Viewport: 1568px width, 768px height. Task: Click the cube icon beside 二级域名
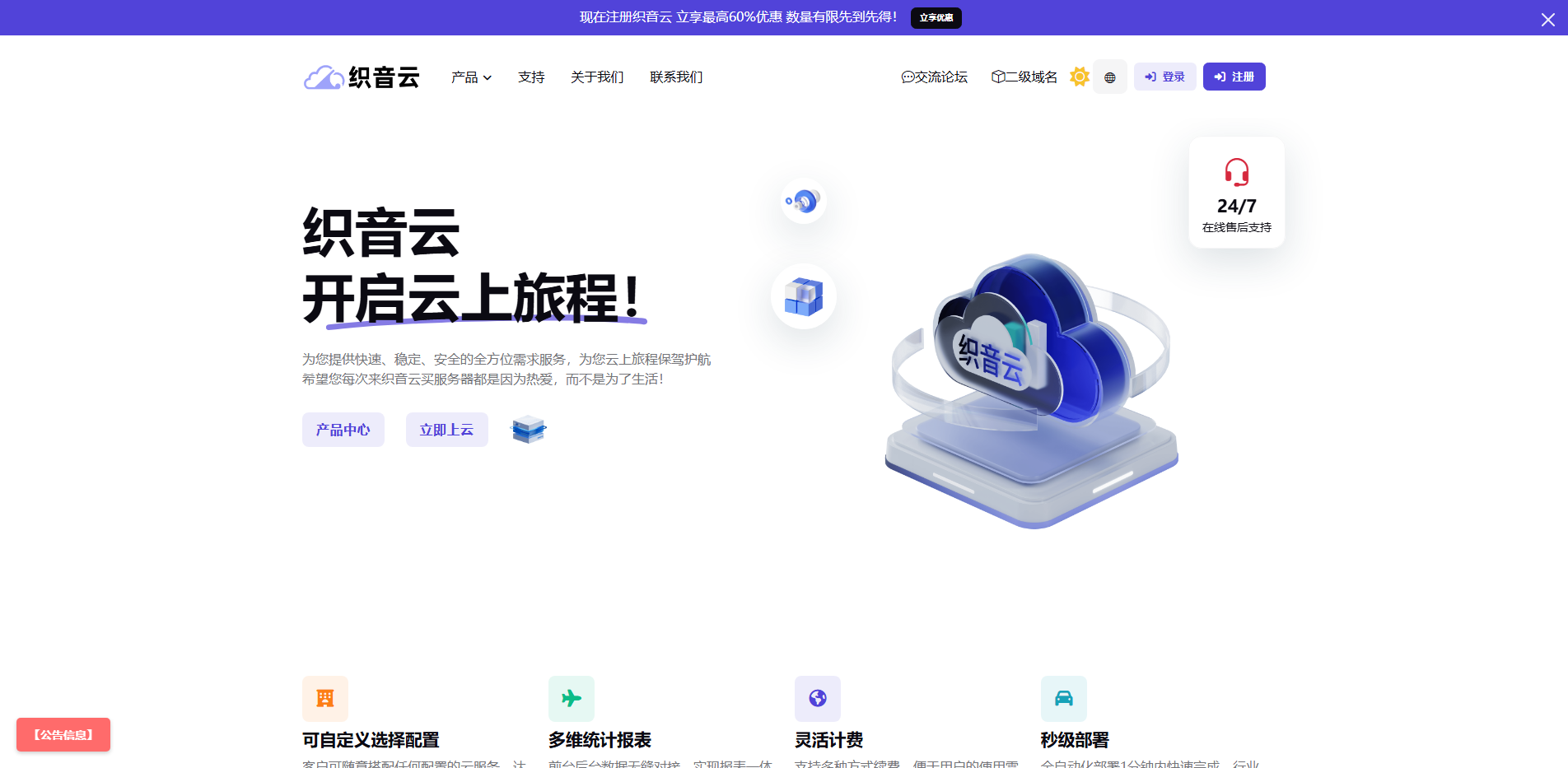pos(996,77)
